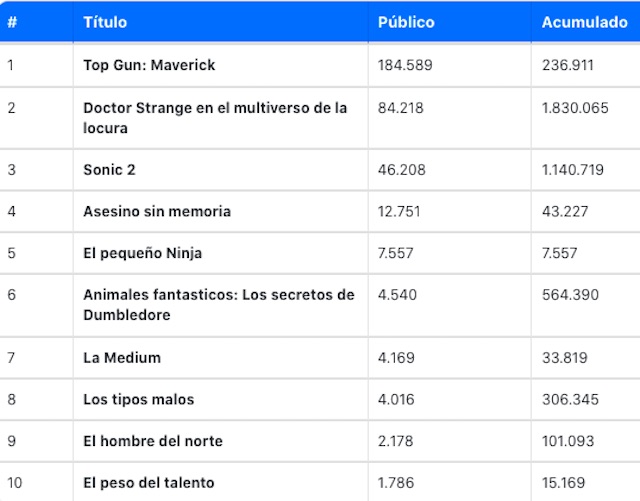
Task: Select El peso del talento title
Action: [x=149, y=483]
